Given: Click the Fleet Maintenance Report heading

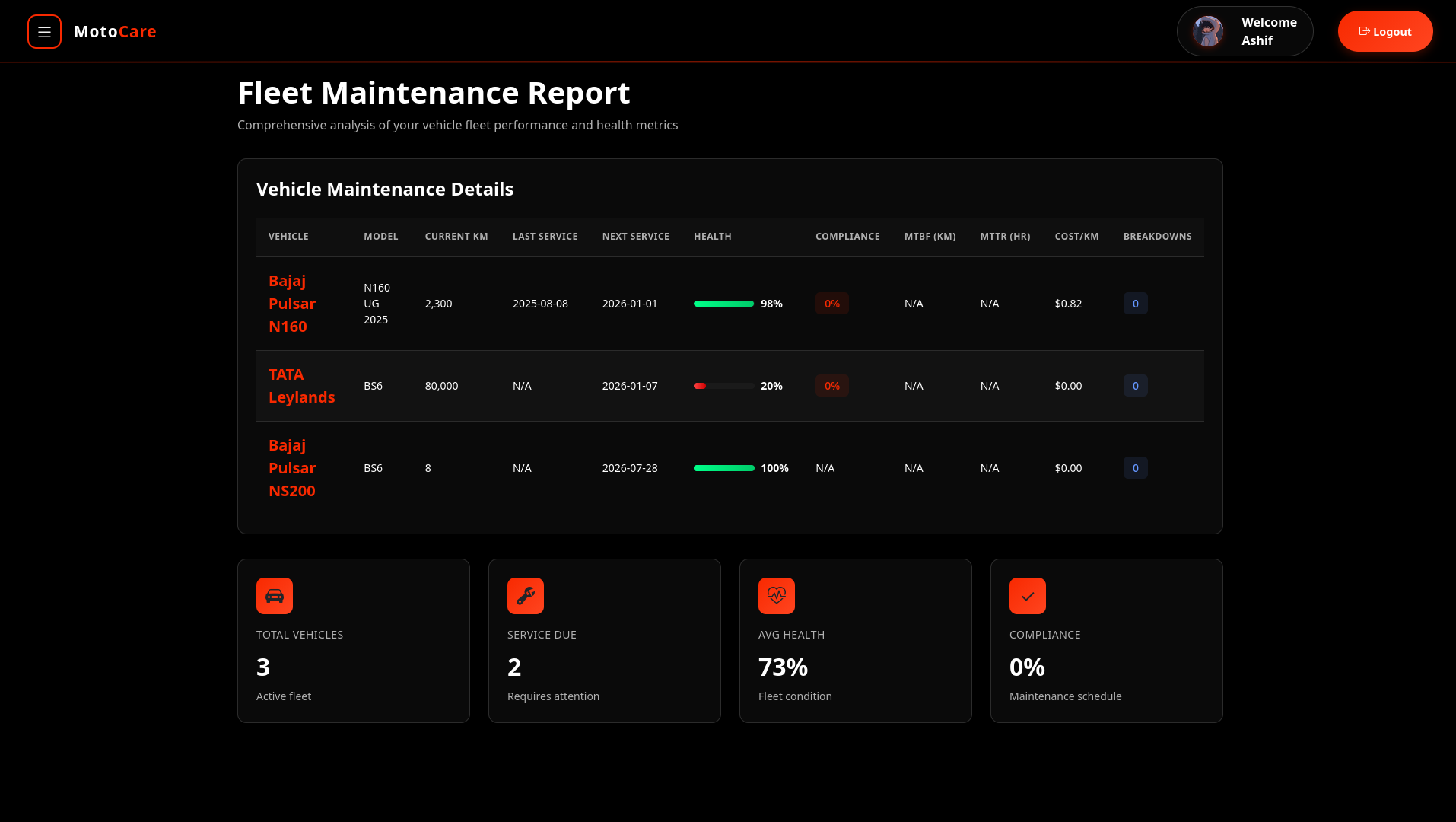Looking at the screenshot, I should coord(434,93).
